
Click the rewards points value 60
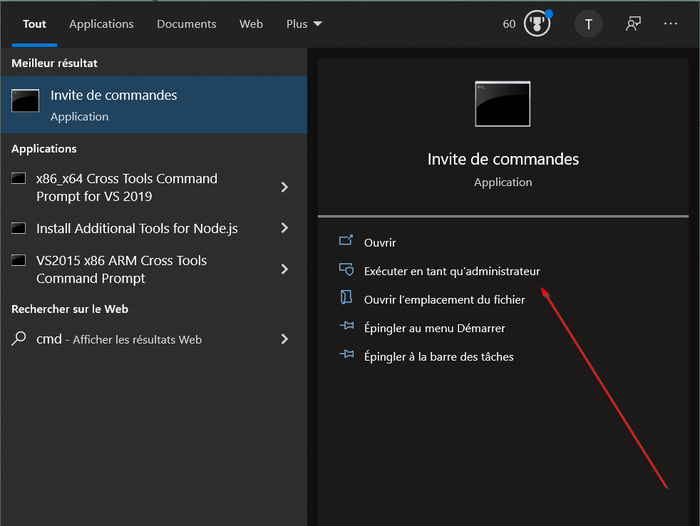pos(509,24)
